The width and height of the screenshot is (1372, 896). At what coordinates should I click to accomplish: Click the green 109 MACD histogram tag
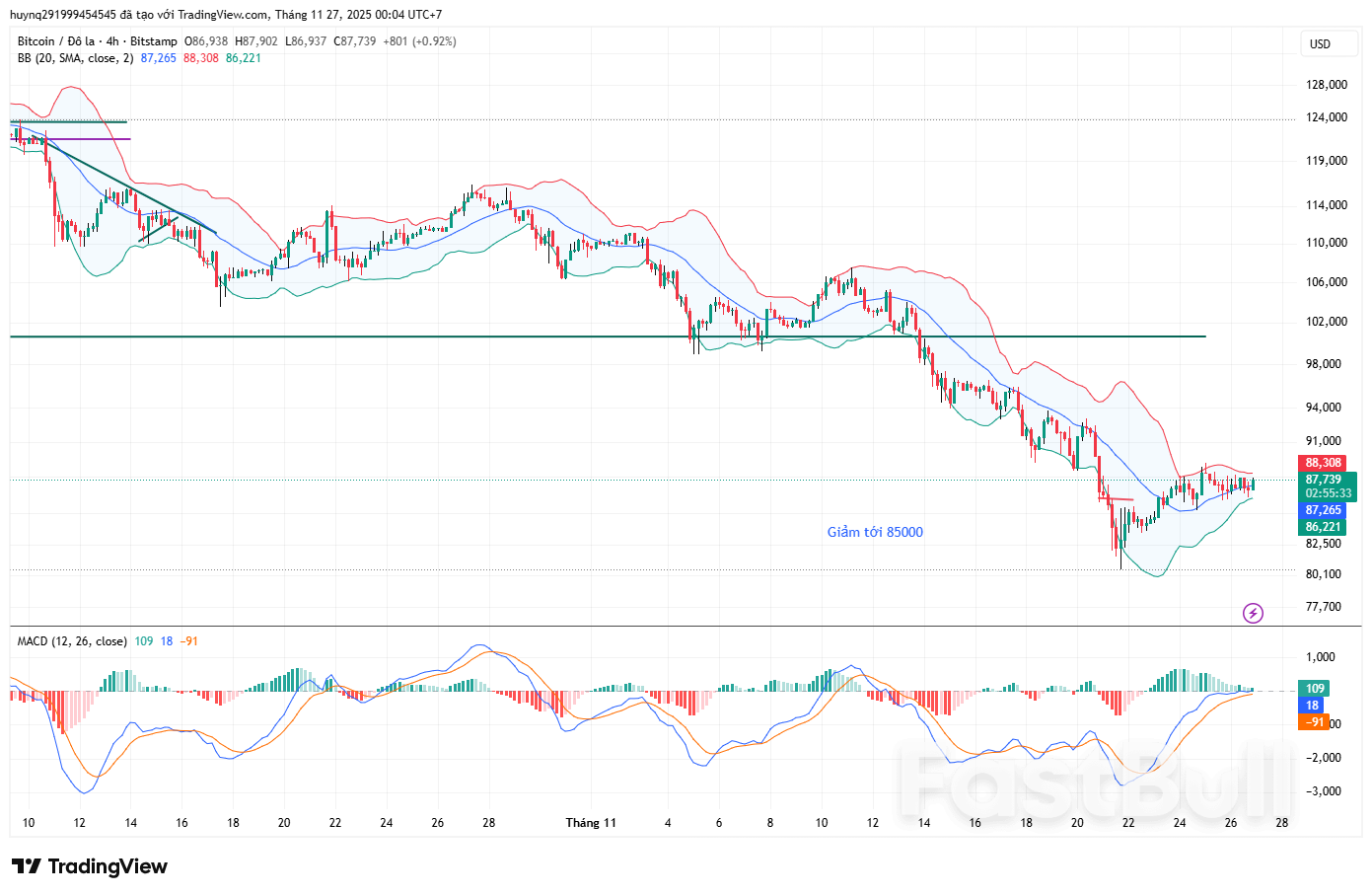(x=1315, y=689)
